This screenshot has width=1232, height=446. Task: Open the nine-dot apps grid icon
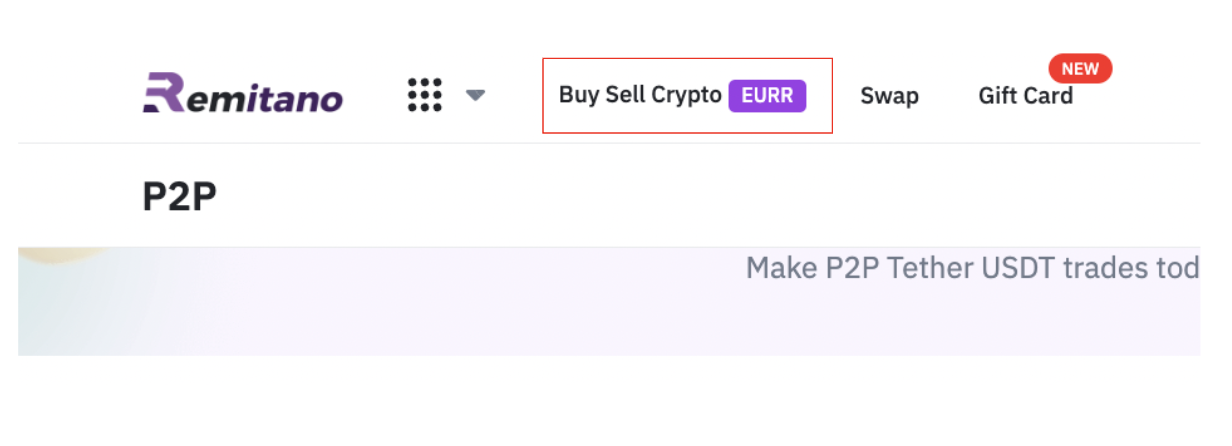(425, 95)
